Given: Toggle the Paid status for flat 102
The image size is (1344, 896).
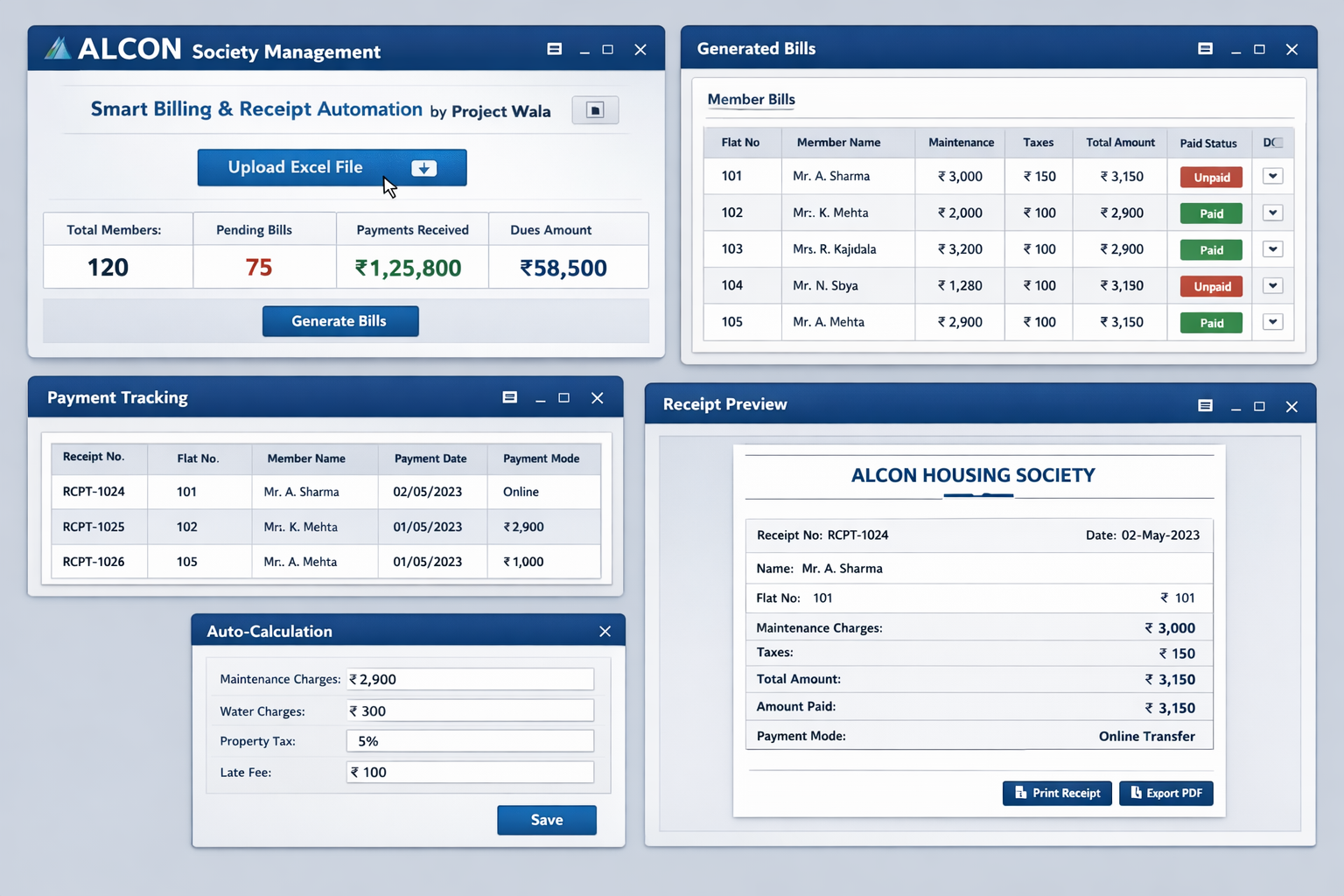Looking at the screenshot, I should pos(1211,213).
